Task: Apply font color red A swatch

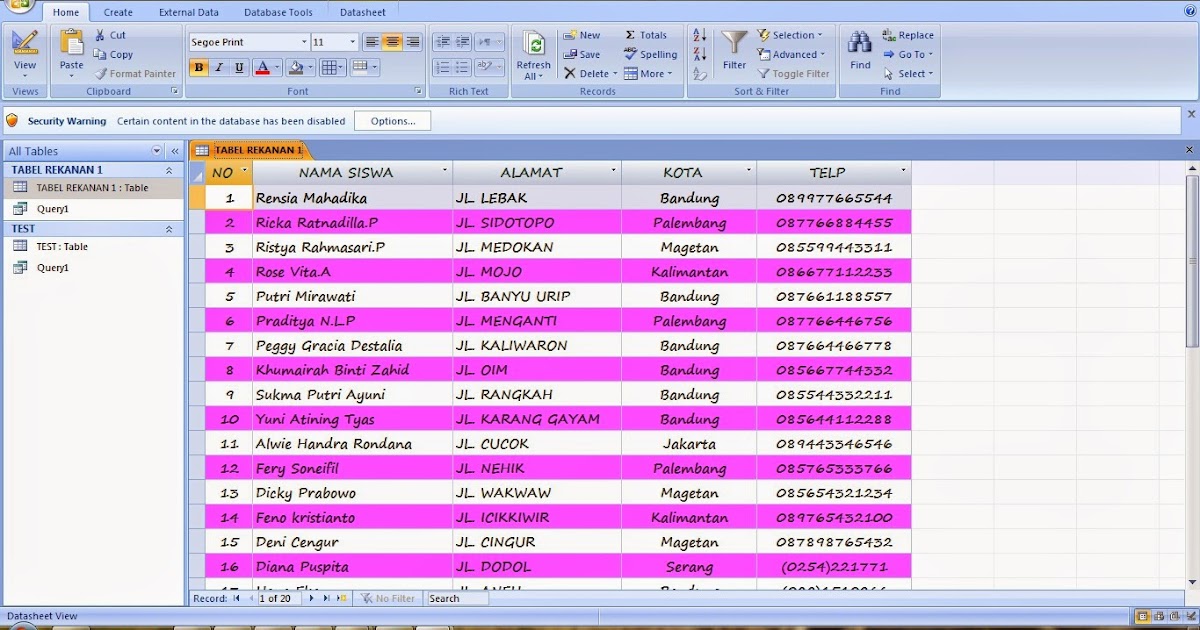Action: pos(262,68)
